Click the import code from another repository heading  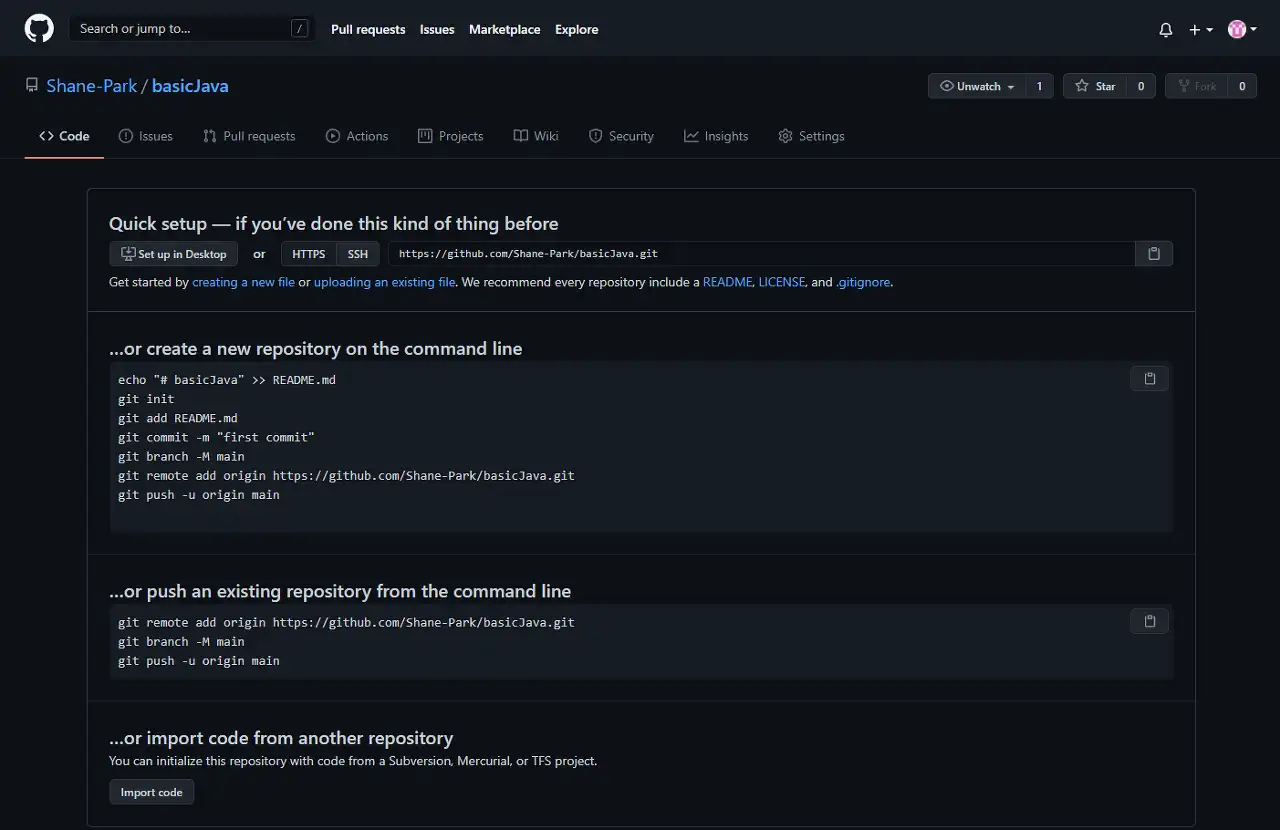(281, 738)
